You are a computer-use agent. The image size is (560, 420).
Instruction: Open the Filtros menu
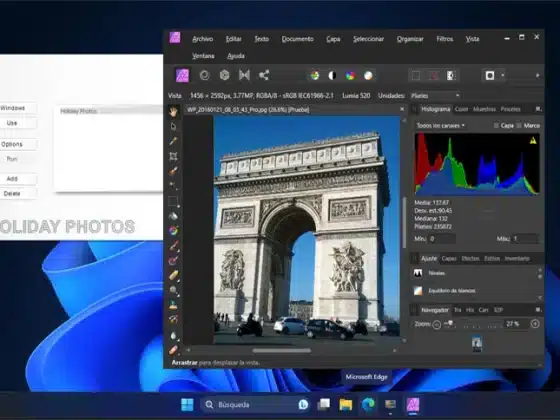(445, 39)
